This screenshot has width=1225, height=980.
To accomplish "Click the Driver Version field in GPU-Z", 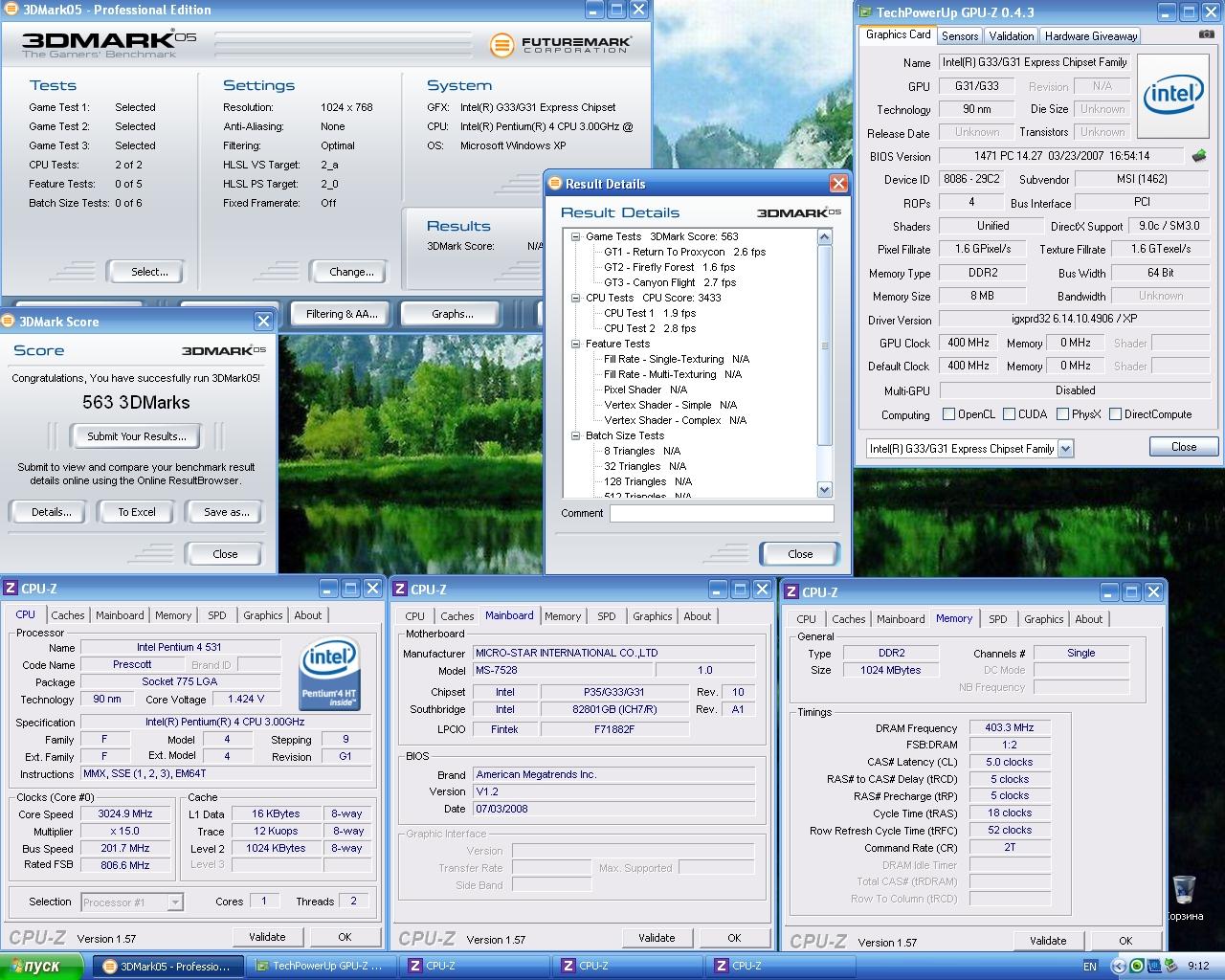I will tap(1075, 320).
